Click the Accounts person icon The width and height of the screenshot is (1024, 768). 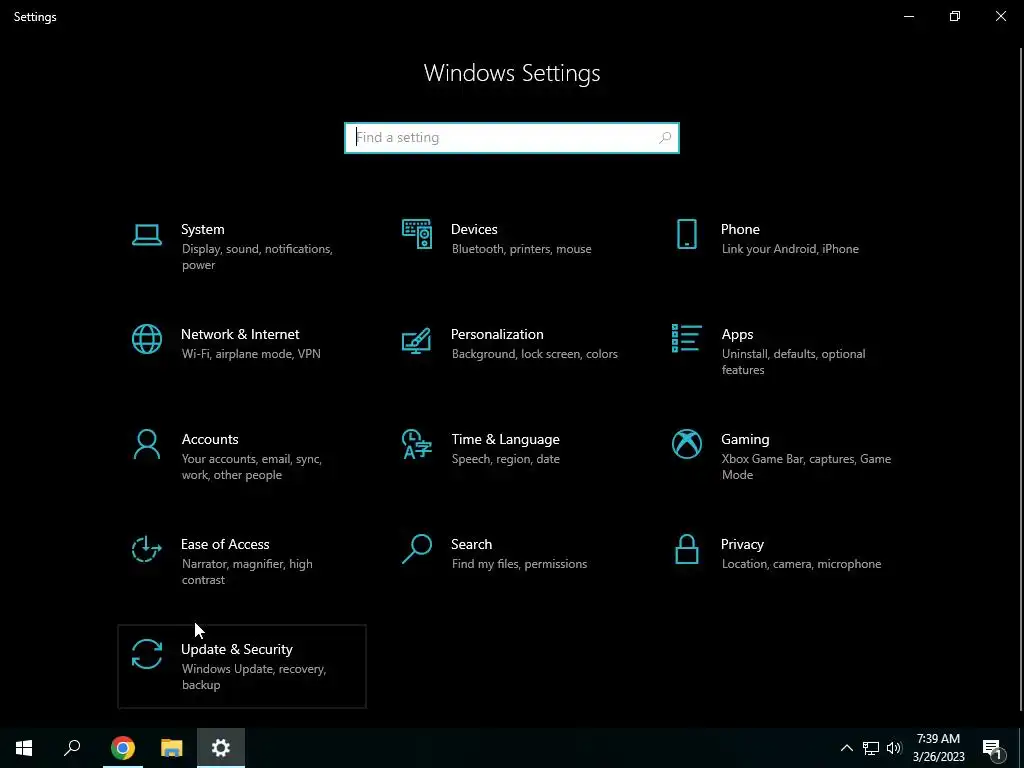point(146,444)
